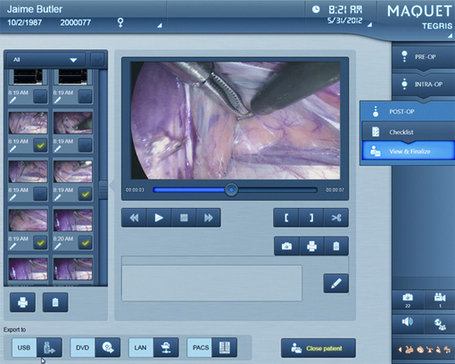Image resolution: width=455 pixels, height=364 pixels.
Task: Check the second-row right thumbnail's checkbox
Action: (x=85, y=145)
